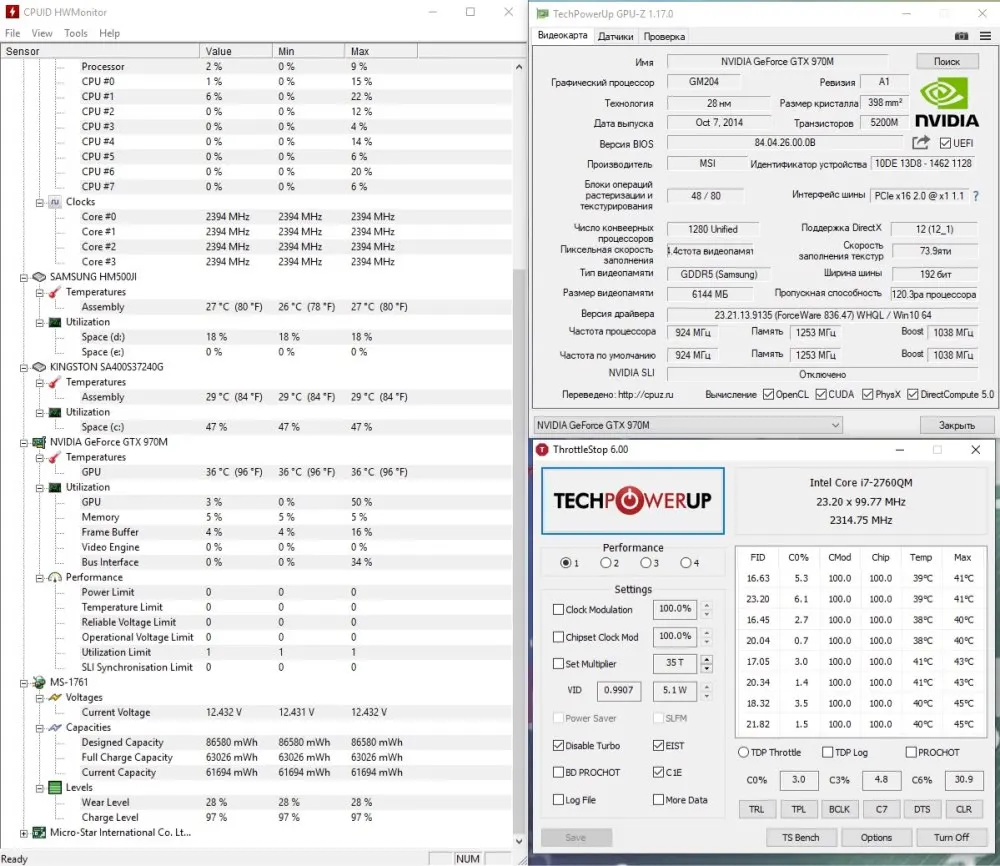The width and height of the screenshot is (1000, 866).
Task: Open the Tools menu in HWMonitor
Action: (76, 33)
